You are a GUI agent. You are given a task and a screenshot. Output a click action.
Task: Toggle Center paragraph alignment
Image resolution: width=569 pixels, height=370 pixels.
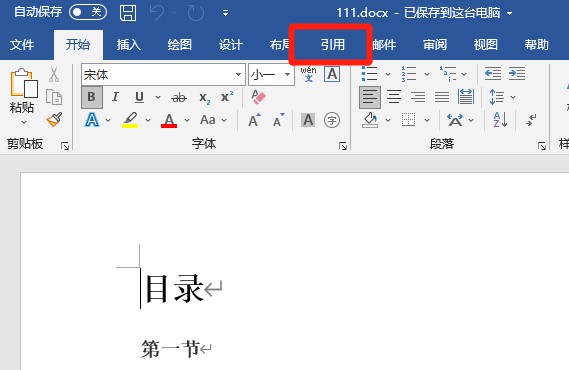coord(394,97)
